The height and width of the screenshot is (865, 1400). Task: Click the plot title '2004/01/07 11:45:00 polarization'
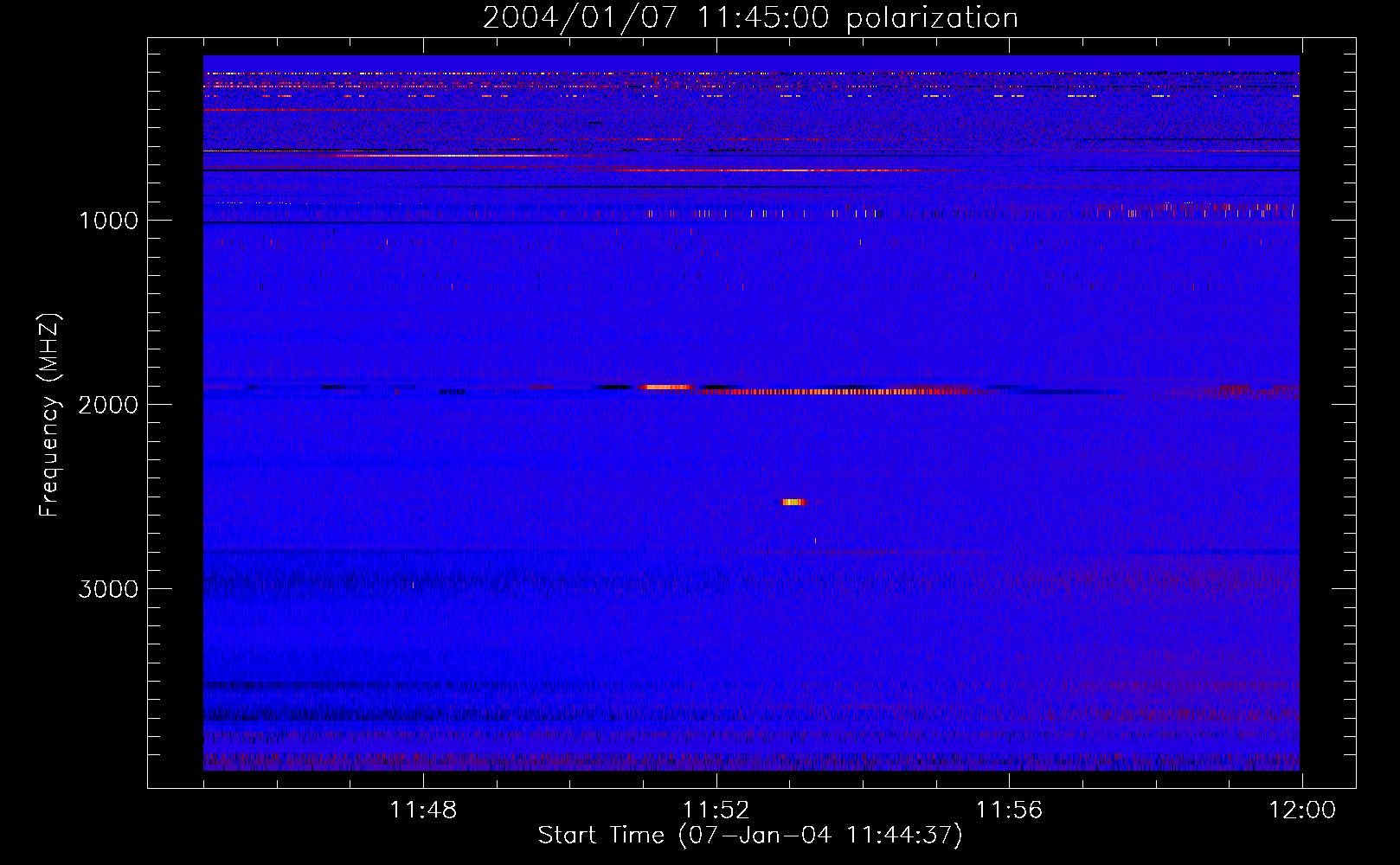(750, 17)
